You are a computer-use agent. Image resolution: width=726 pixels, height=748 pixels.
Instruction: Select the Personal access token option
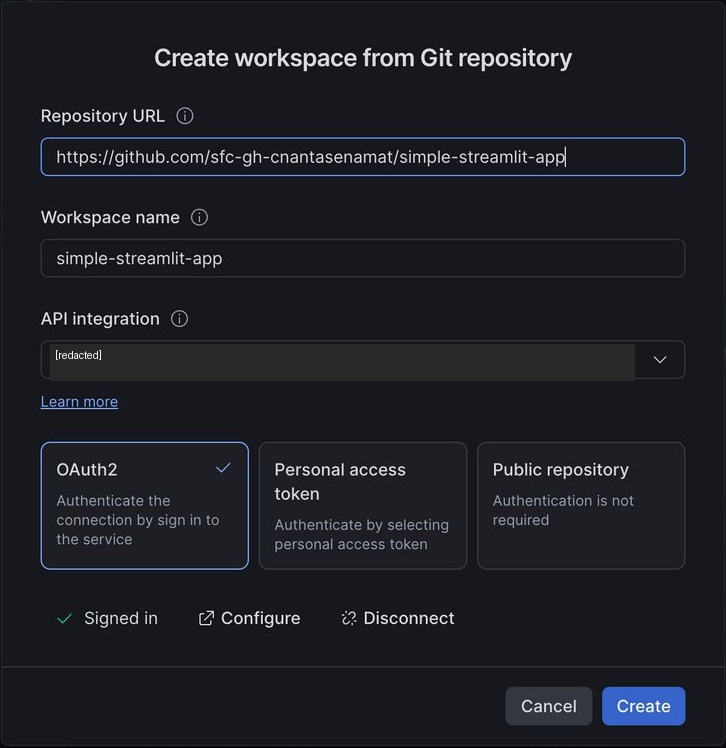coord(363,506)
